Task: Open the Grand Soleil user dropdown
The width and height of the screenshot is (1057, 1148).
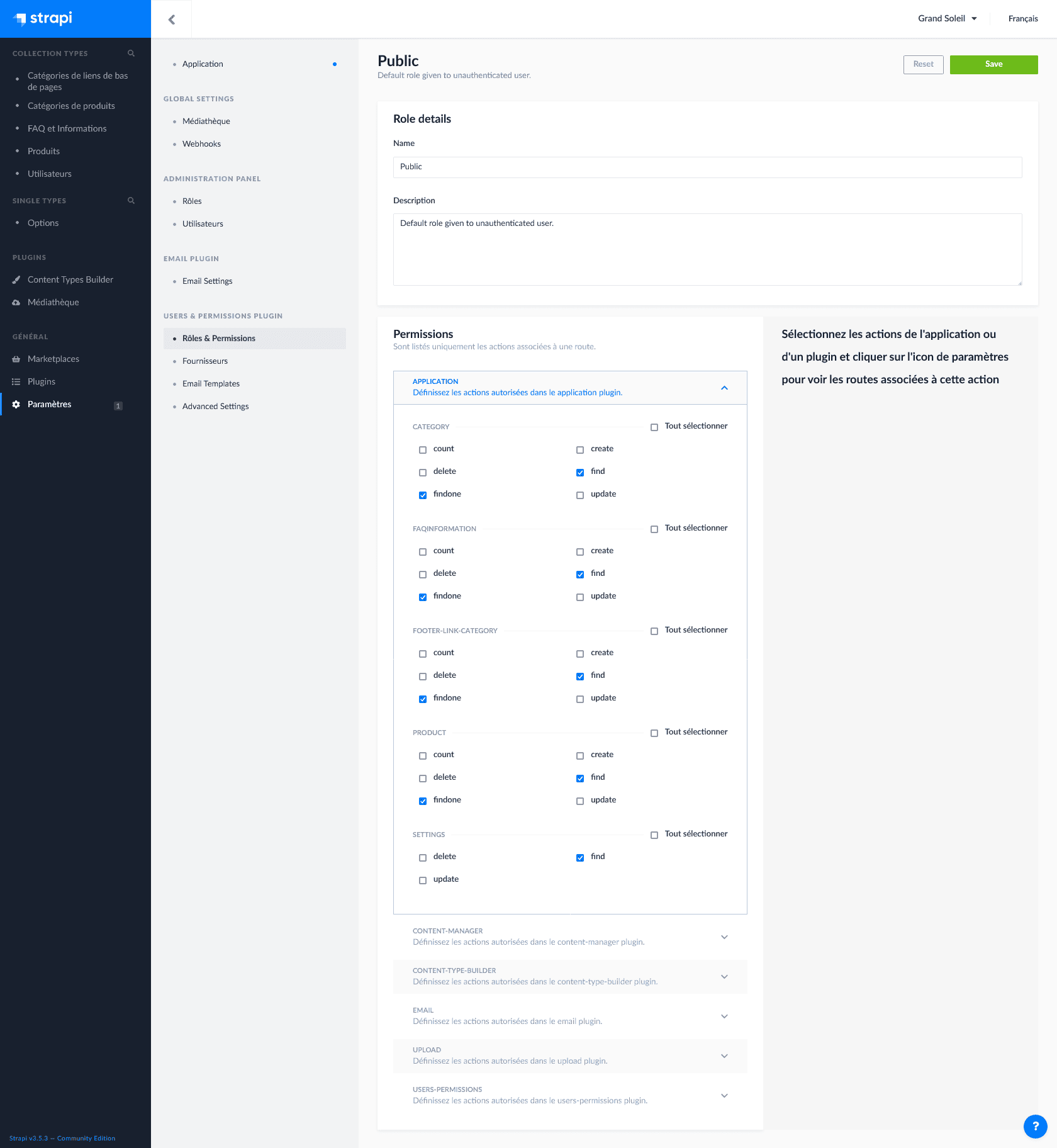Action: (947, 18)
